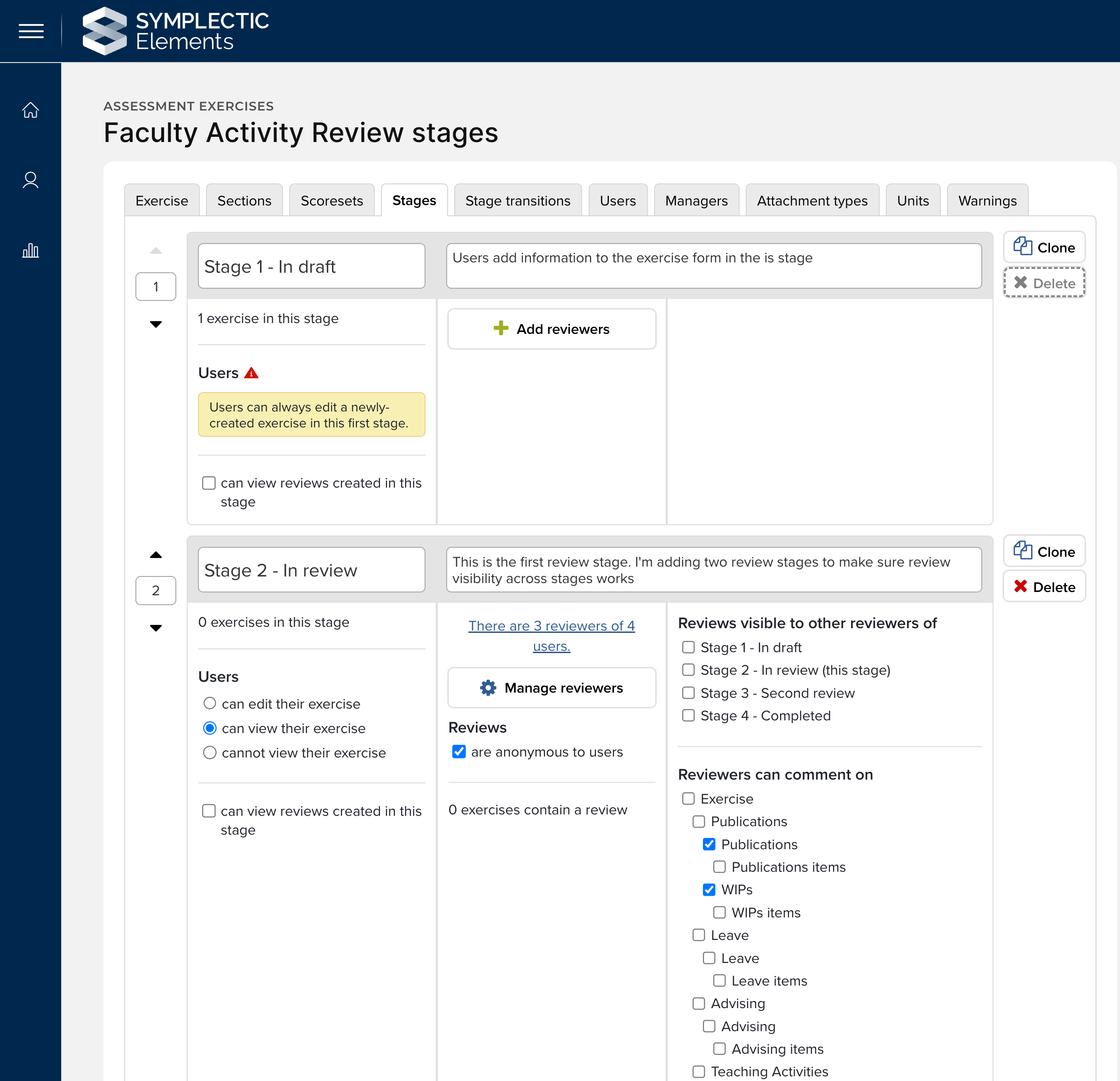Move Stage 2 down with arrow
Viewport: 1120px width, 1081px height.
[x=156, y=628]
